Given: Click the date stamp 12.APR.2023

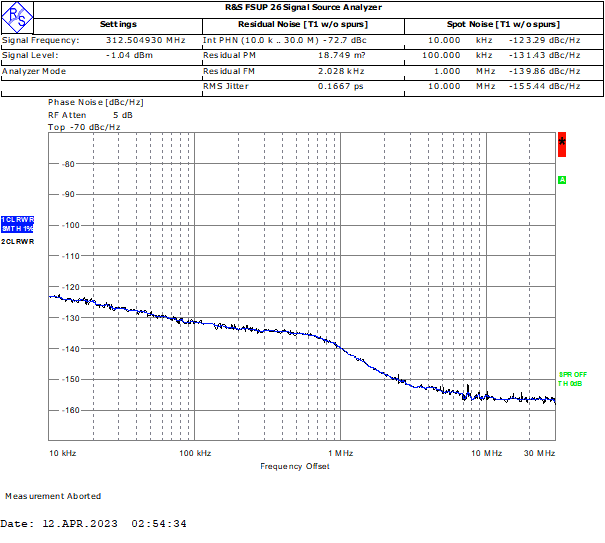Looking at the screenshot, I should pos(79,524).
